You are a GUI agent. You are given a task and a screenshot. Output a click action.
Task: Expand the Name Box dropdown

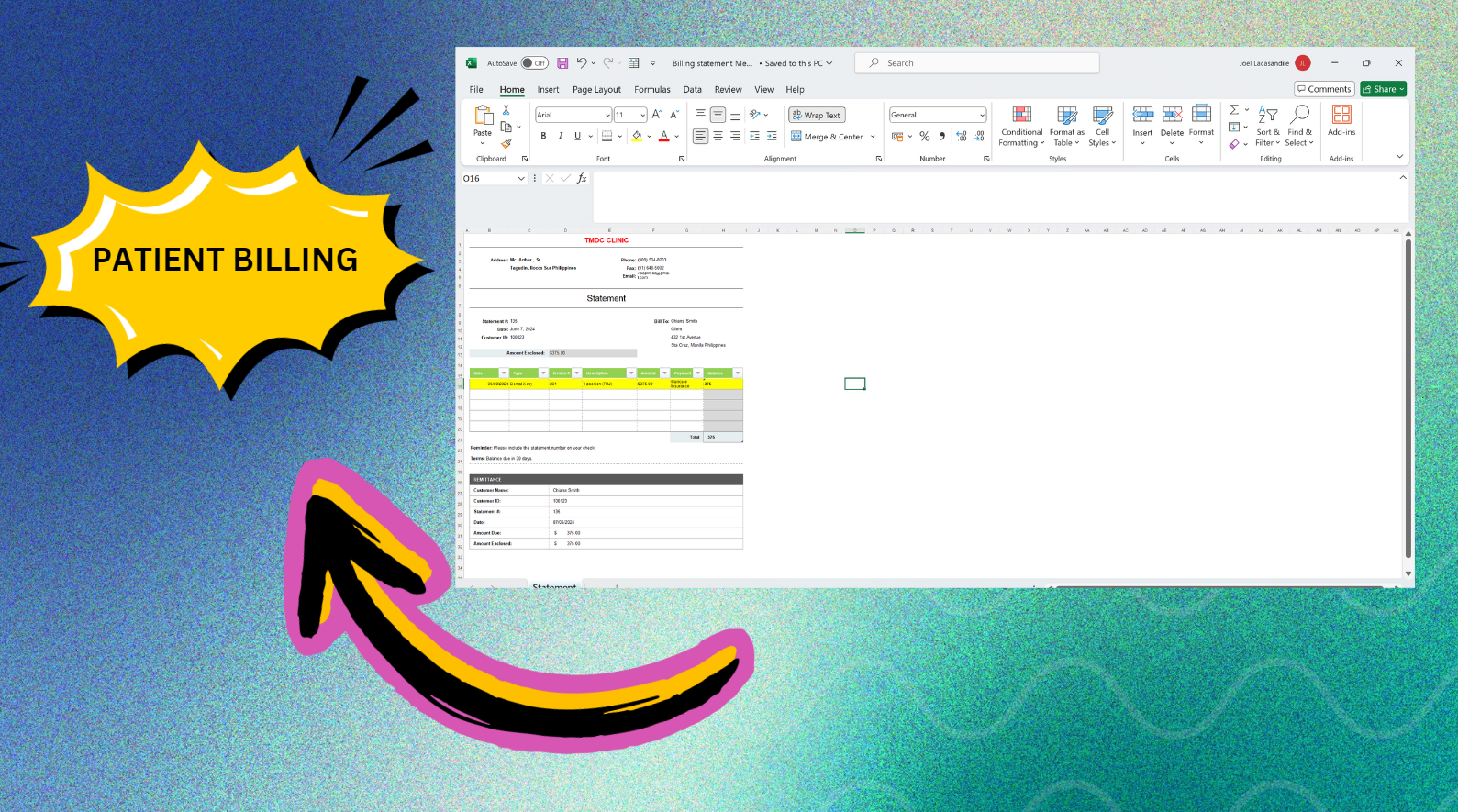pos(521,178)
